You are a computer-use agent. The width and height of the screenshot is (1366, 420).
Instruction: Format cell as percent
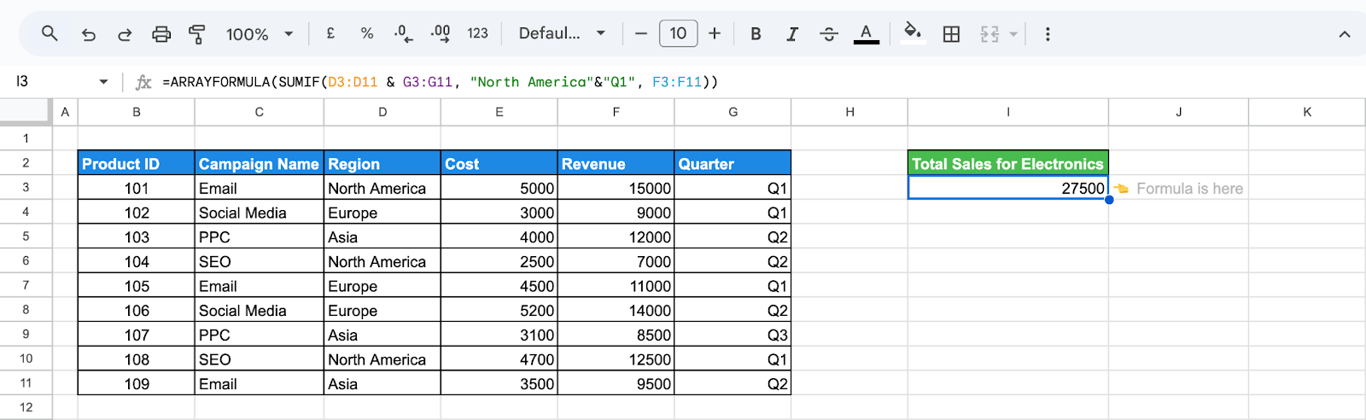pos(367,34)
